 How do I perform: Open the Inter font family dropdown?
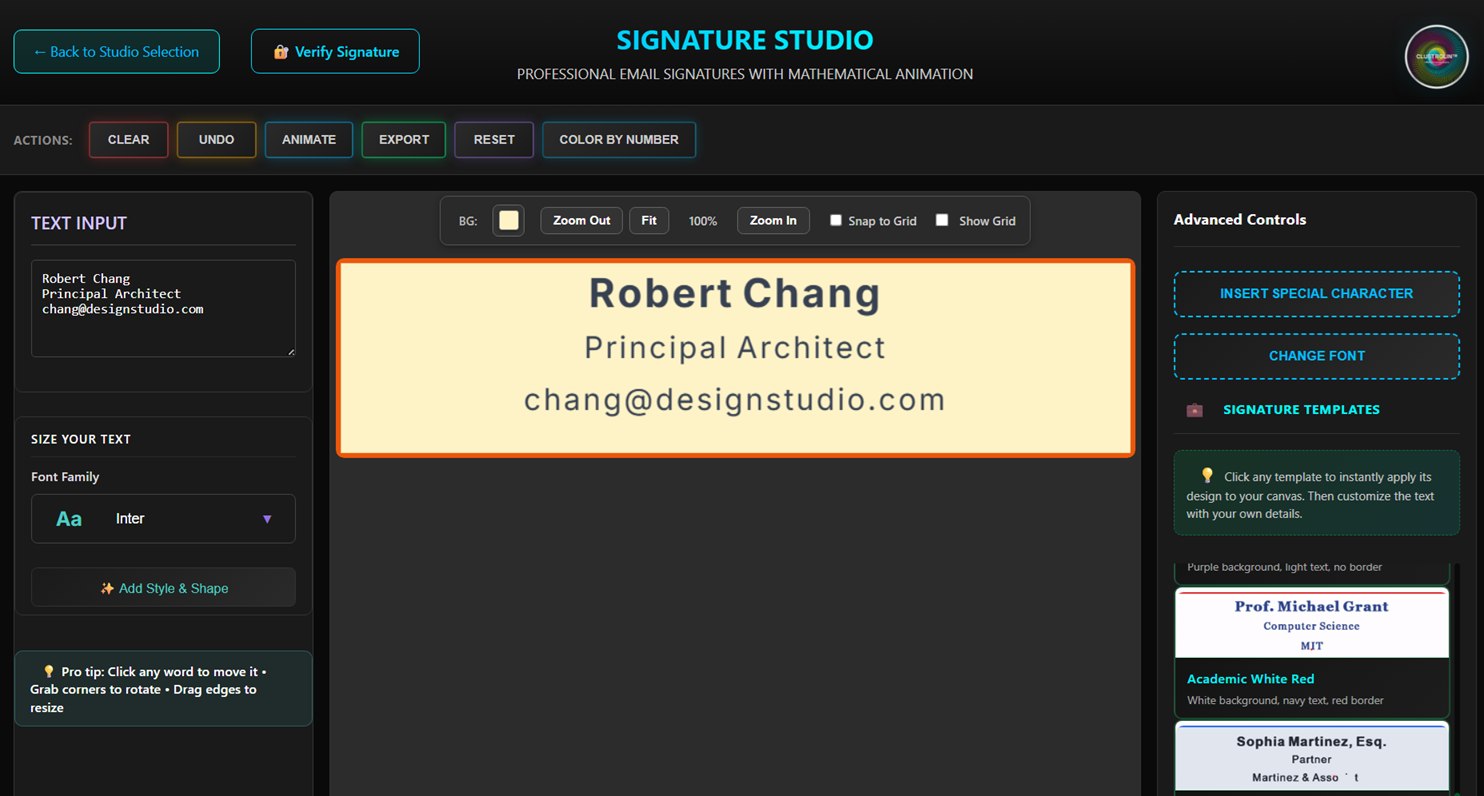click(x=163, y=519)
